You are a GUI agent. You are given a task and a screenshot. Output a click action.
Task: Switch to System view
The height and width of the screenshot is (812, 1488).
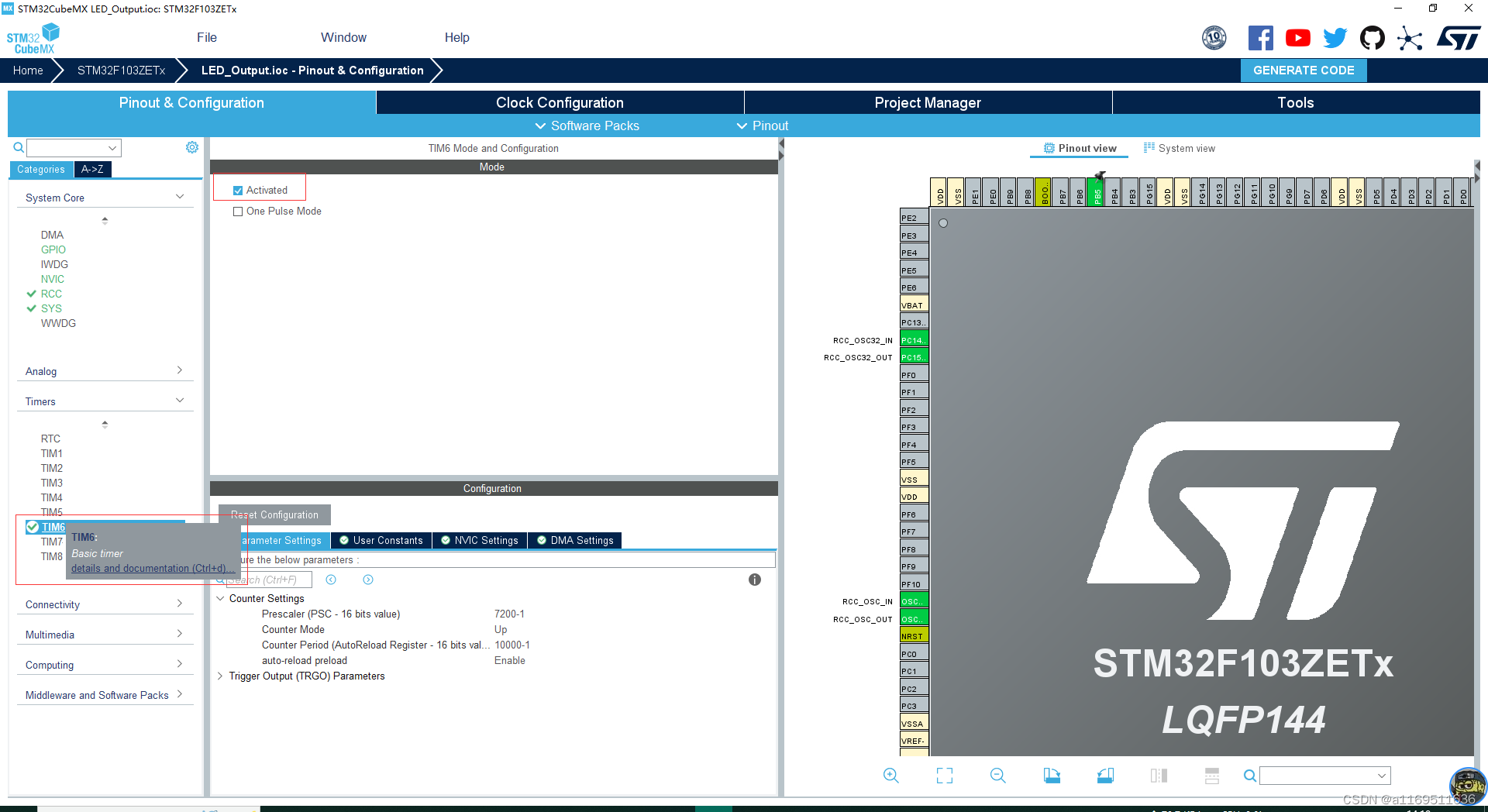[1180, 148]
